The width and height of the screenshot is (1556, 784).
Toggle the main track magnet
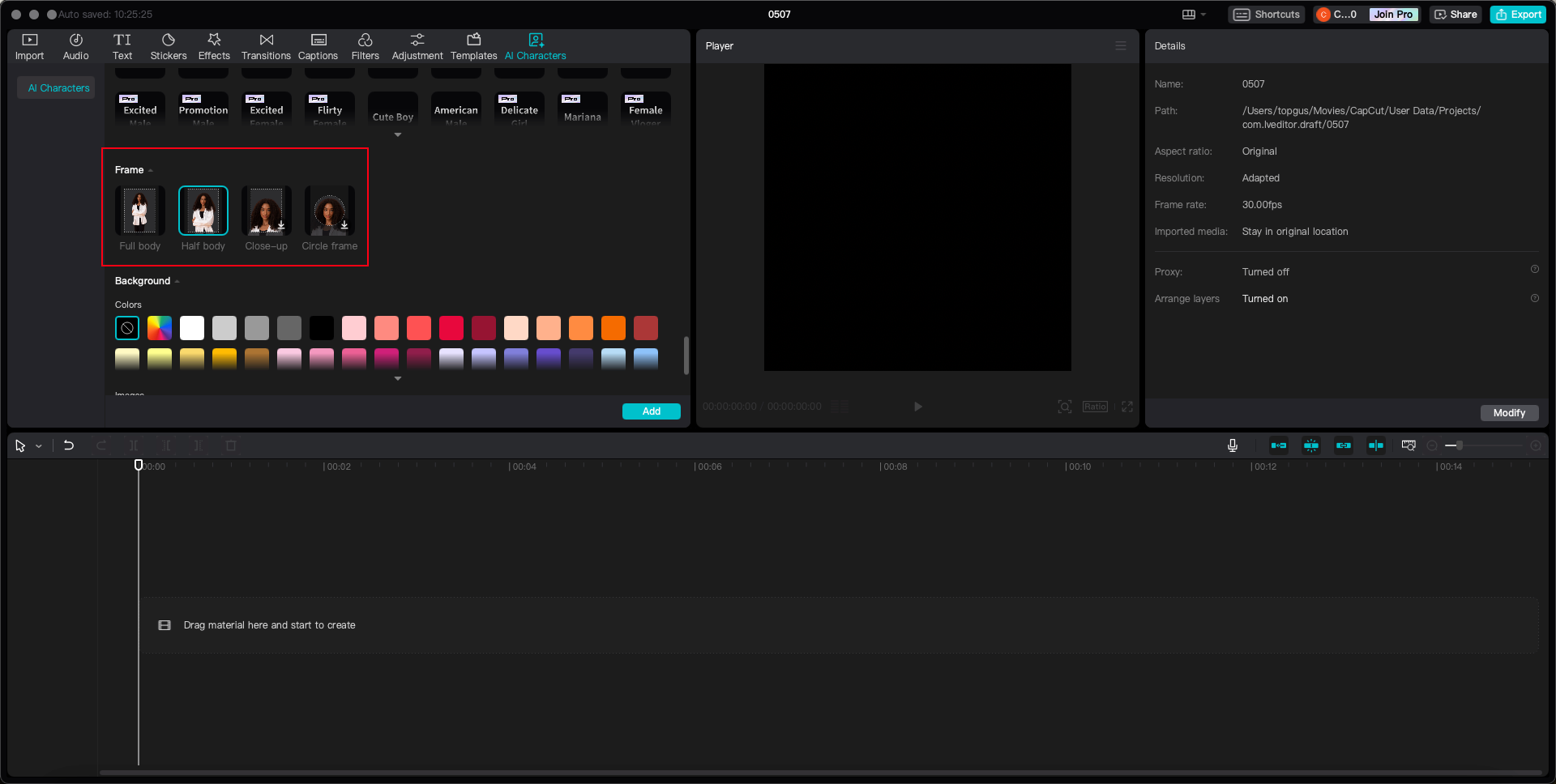(1279, 445)
